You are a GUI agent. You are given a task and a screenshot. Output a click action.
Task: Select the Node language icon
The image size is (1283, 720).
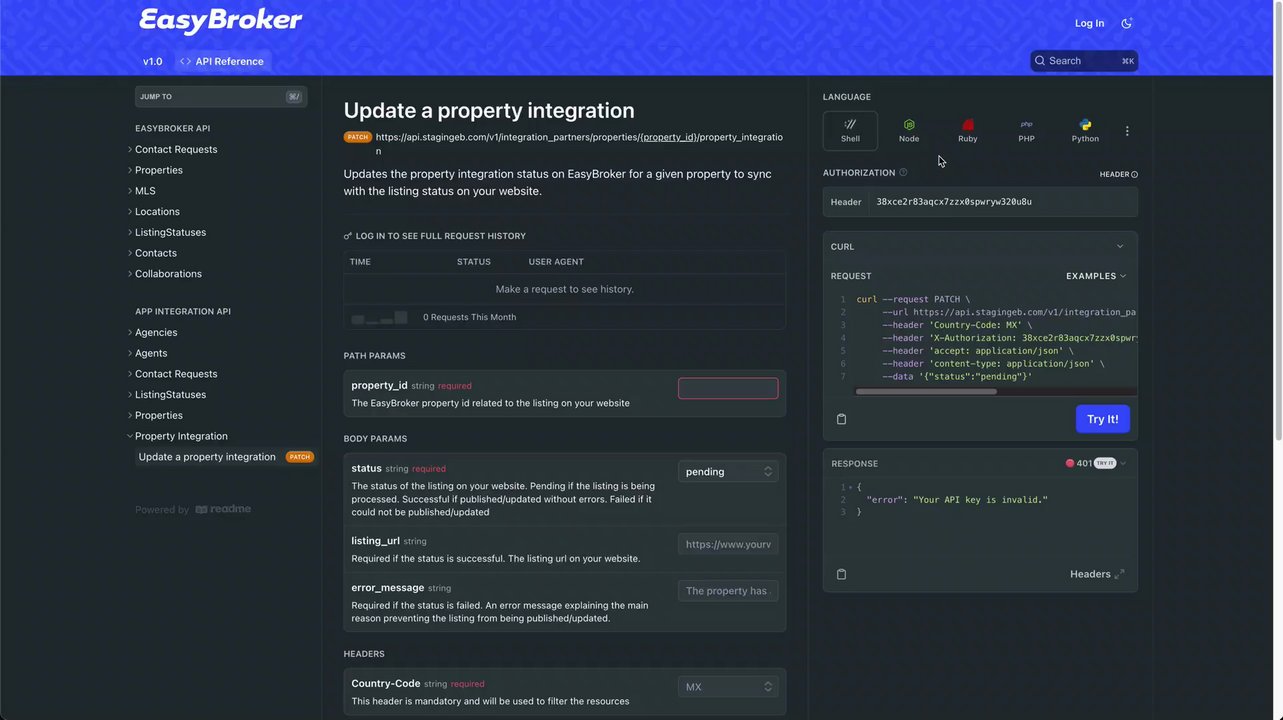click(909, 130)
